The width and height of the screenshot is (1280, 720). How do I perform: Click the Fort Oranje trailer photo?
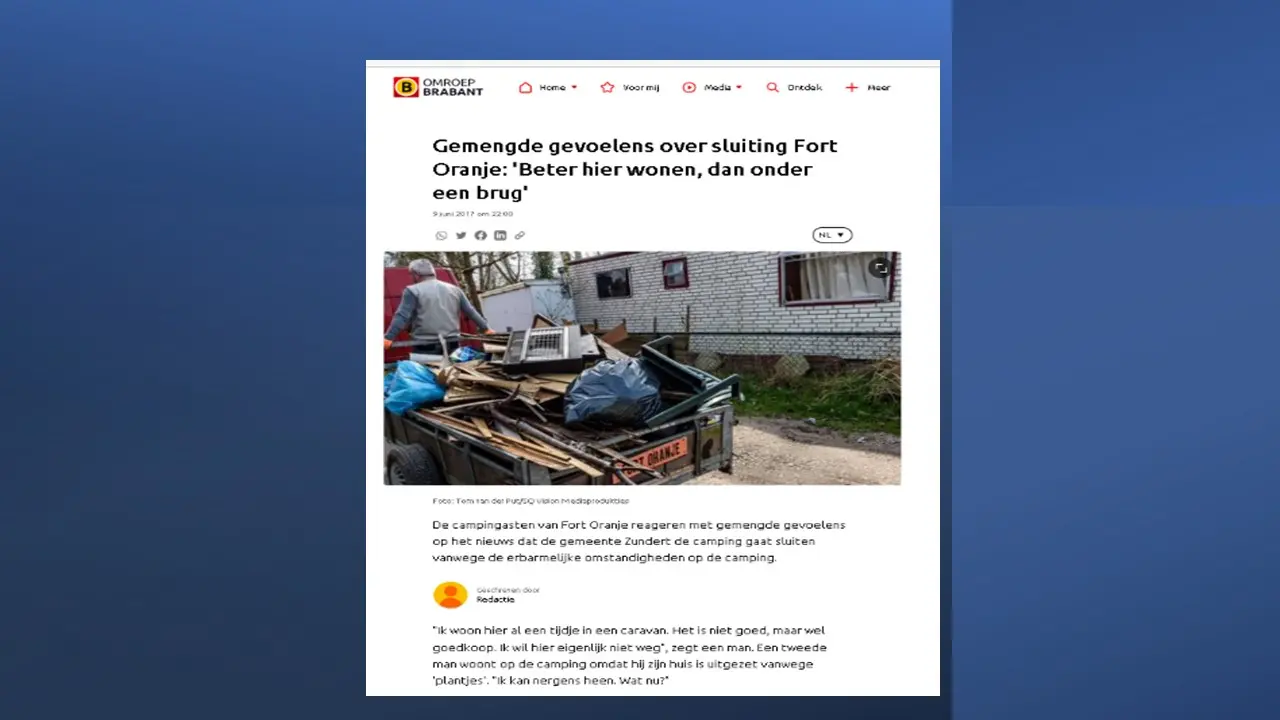click(642, 368)
